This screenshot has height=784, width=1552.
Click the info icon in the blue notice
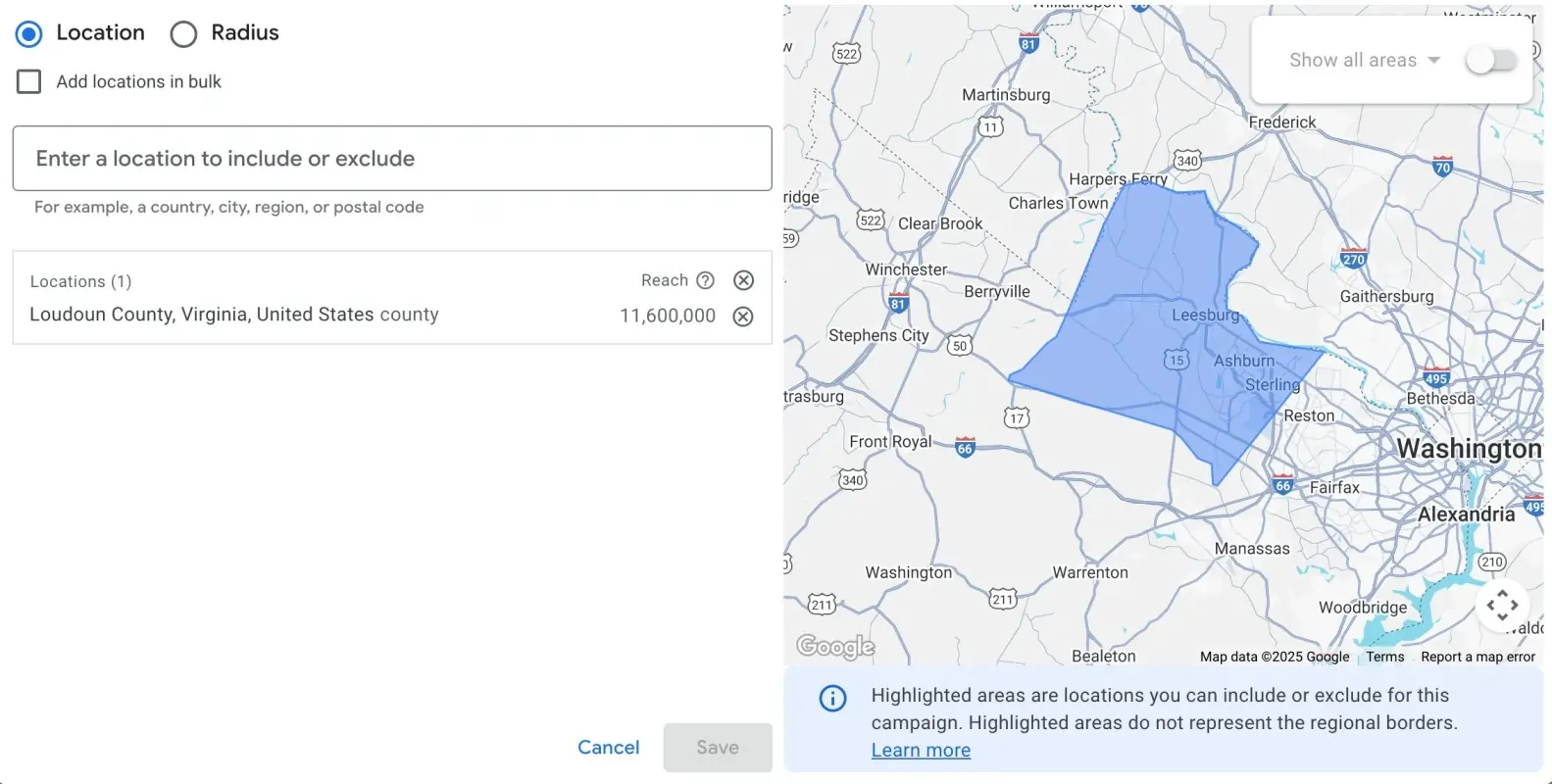point(832,698)
